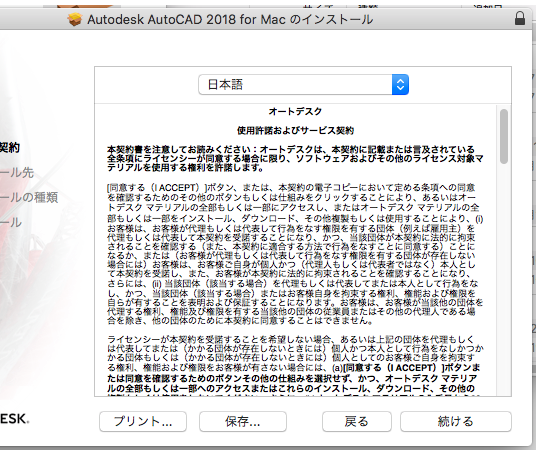The image size is (540, 457).
Task: Click the window title Autodesk AutoCAD 2018
Action: point(230,19)
